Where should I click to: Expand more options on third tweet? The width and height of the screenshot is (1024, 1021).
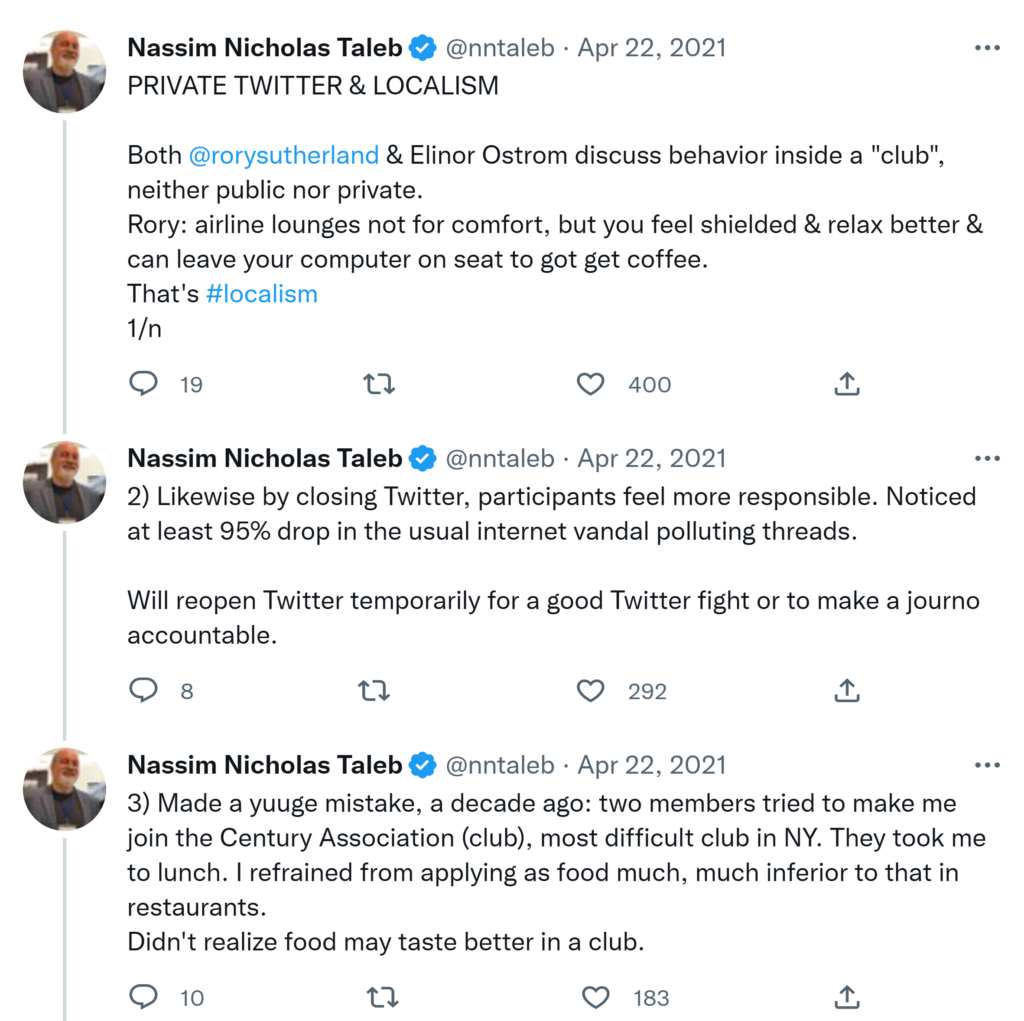click(986, 765)
